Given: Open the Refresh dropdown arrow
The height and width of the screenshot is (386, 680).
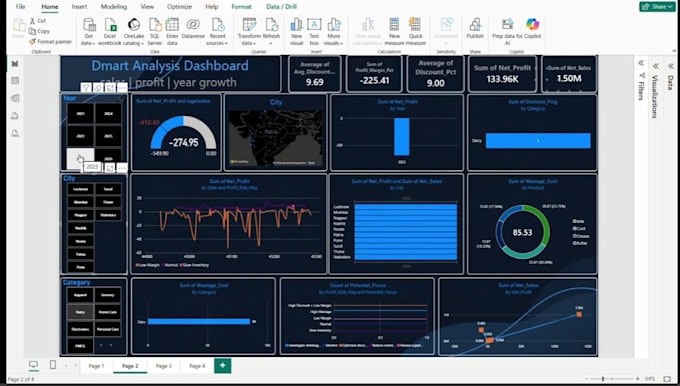Looking at the screenshot, I should [x=271, y=43].
